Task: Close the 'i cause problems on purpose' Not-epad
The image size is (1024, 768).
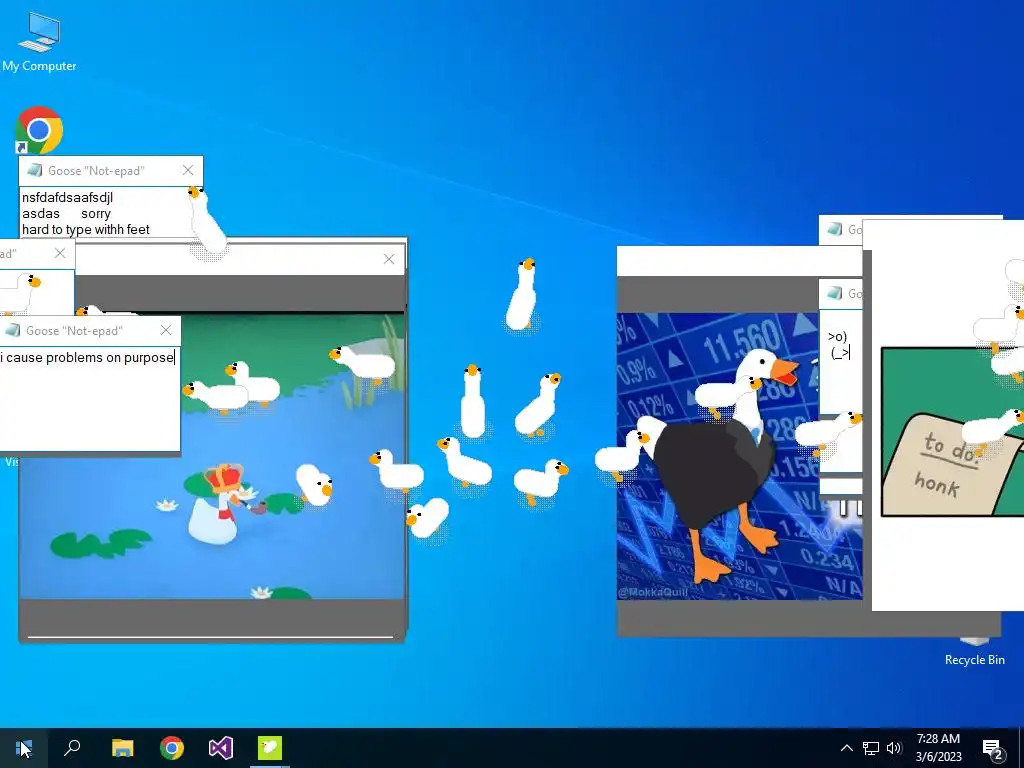Action: pyautogui.click(x=166, y=330)
